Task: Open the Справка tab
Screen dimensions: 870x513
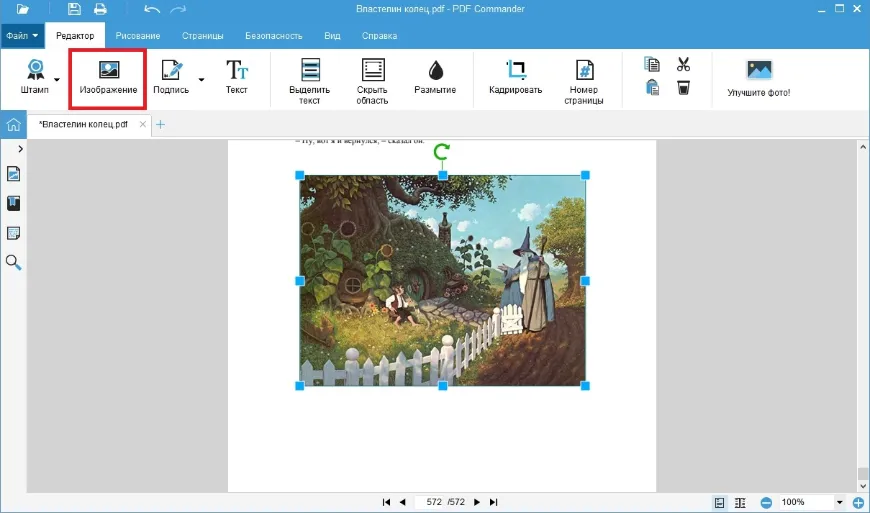Action: point(380,35)
